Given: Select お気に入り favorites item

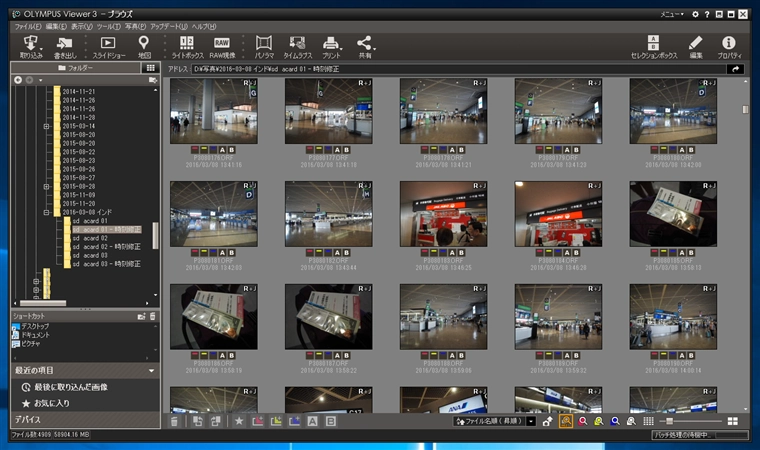Looking at the screenshot, I should (52, 403).
